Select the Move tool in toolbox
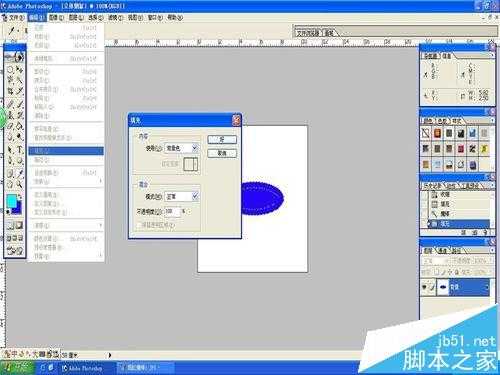Screen dimensions: 500x375 click(20, 70)
